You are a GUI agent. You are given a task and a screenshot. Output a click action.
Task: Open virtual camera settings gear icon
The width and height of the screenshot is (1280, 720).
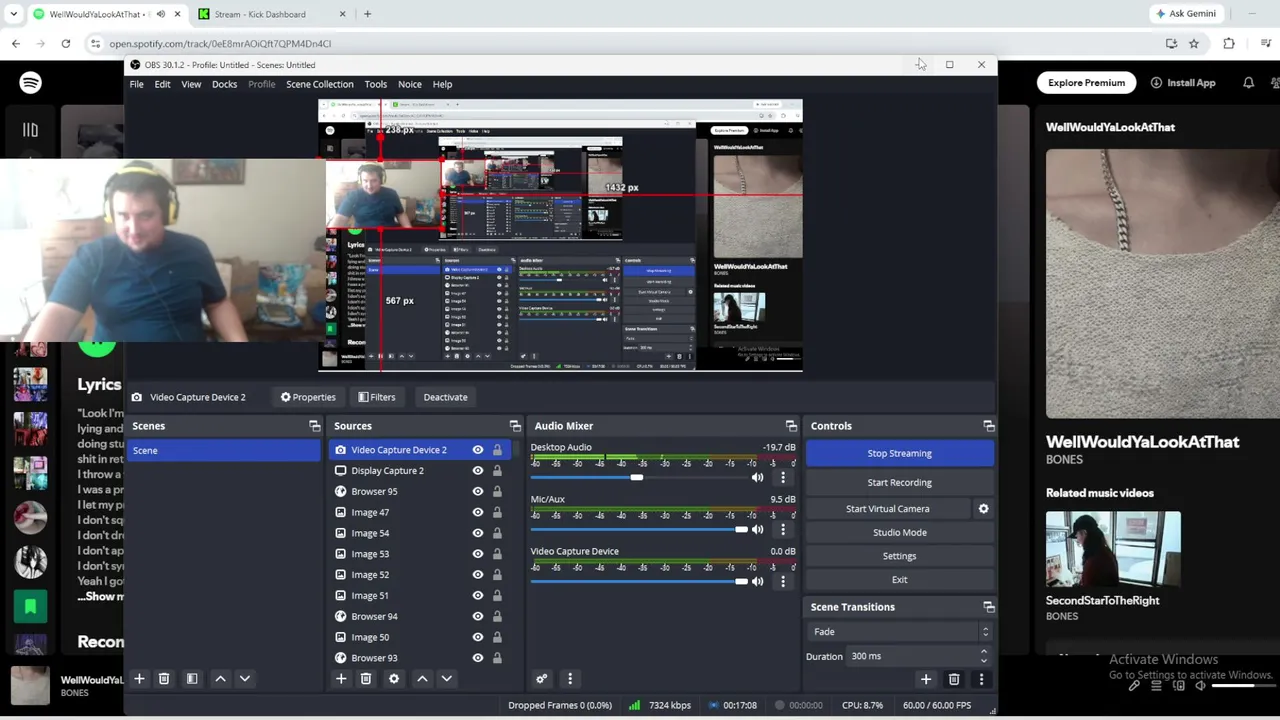tap(983, 509)
